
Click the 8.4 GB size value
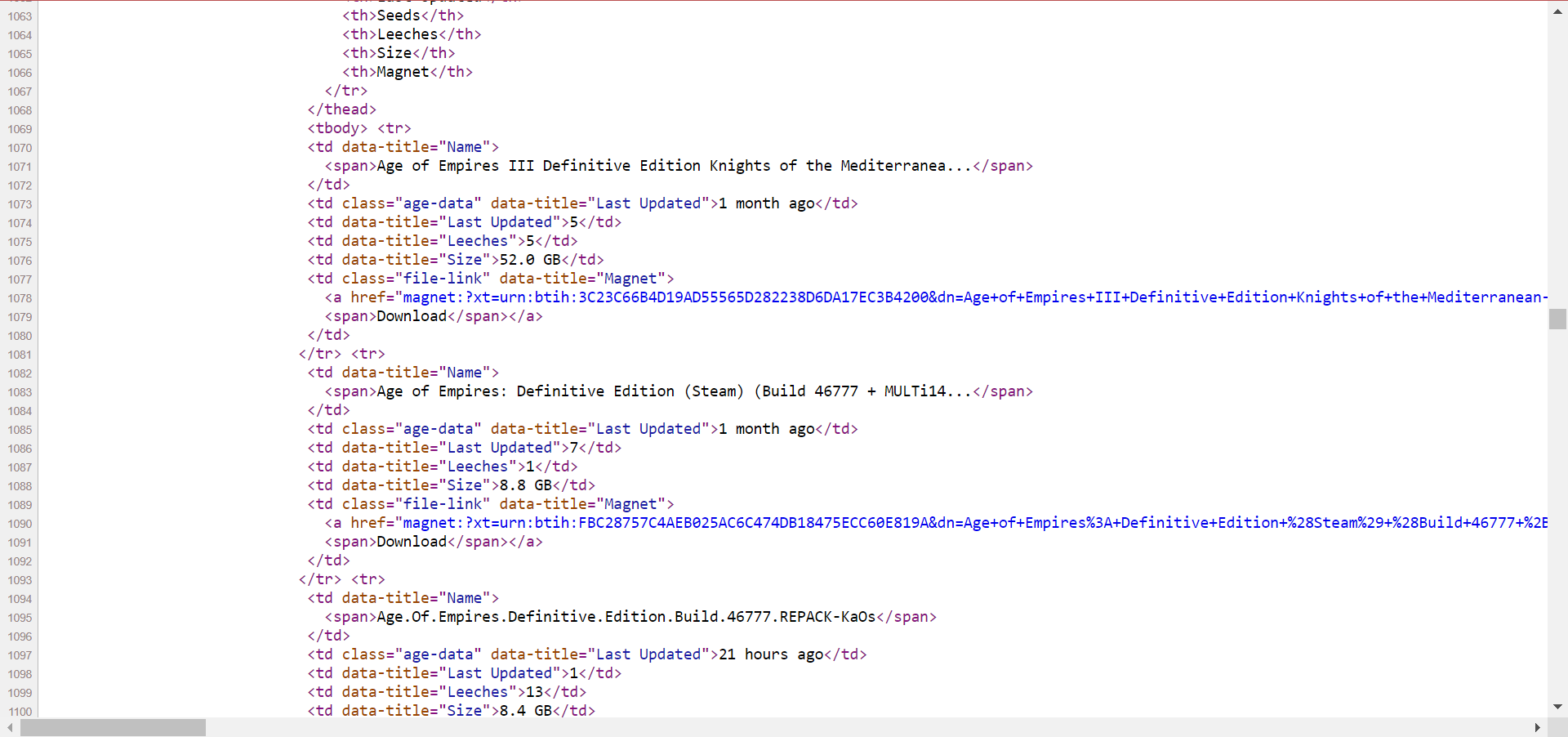pos(526,711)
